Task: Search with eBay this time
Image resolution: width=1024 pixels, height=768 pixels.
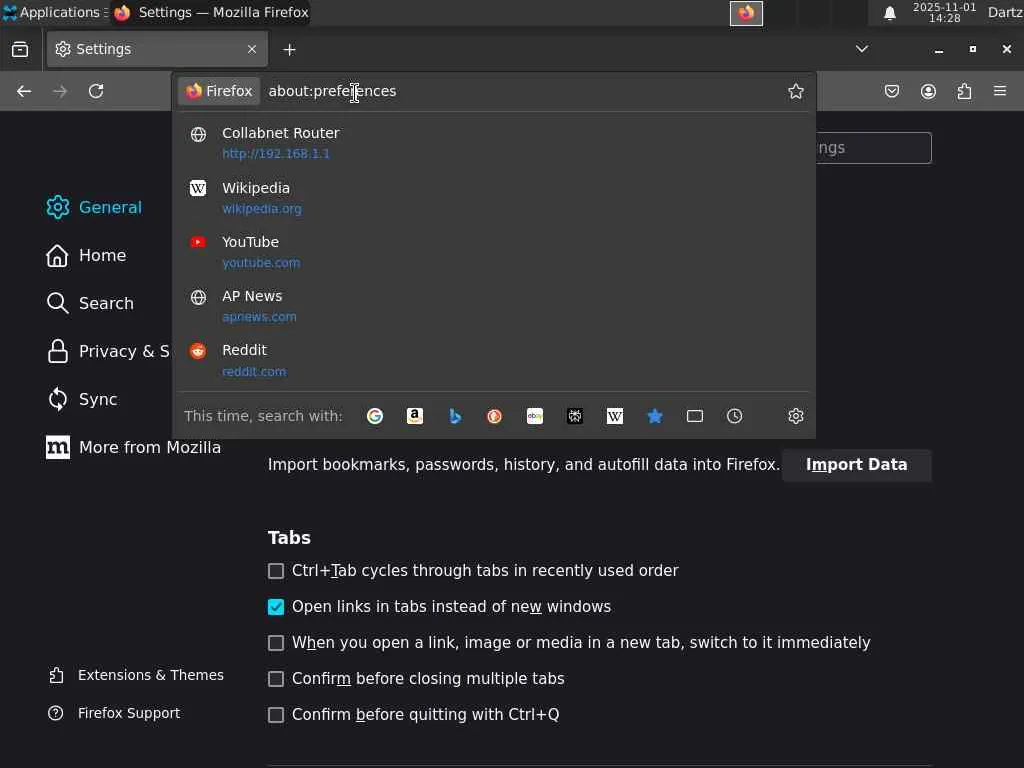Action: [535, 416]
